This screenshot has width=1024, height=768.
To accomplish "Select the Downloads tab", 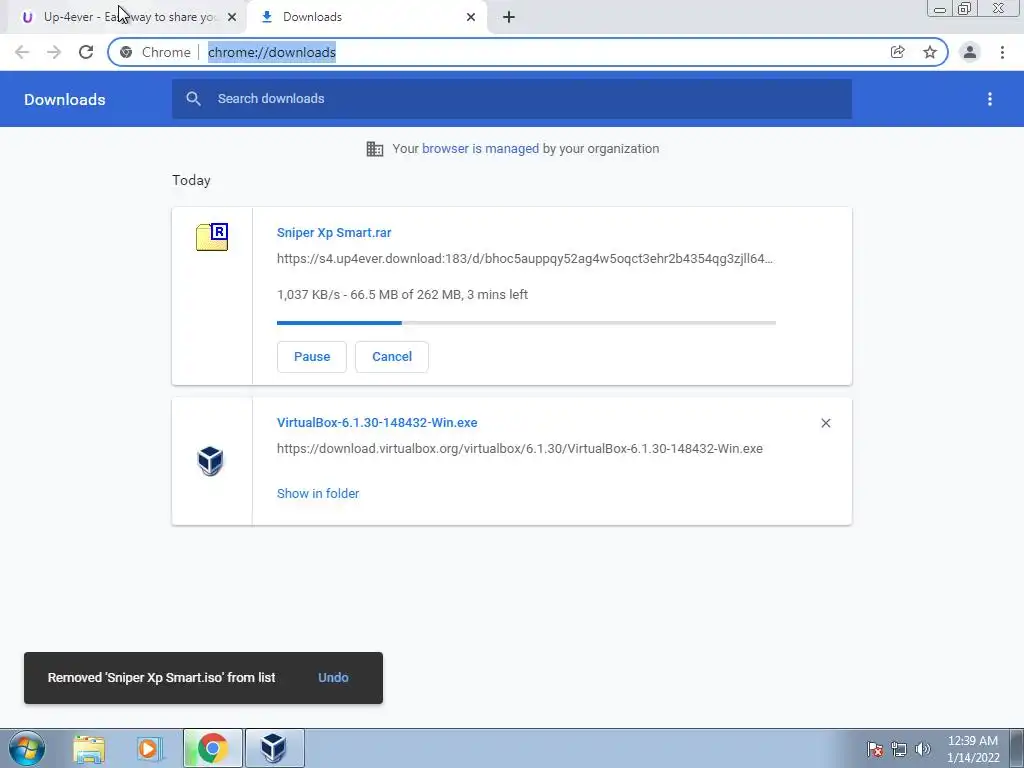I will pyautogui.click(x=366, y=17).
